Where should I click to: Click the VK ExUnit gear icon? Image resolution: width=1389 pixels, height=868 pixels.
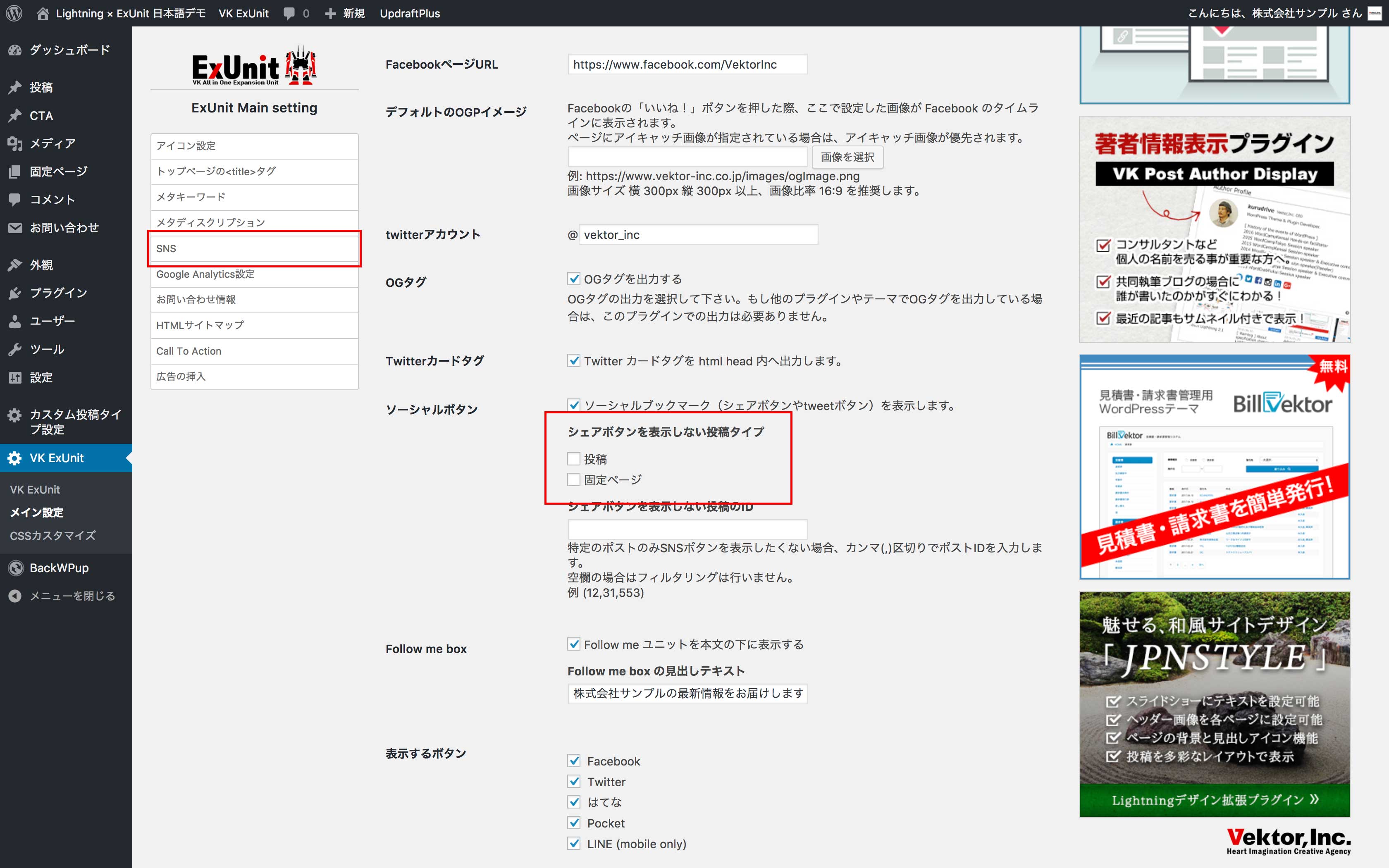[x=15, y=458]
